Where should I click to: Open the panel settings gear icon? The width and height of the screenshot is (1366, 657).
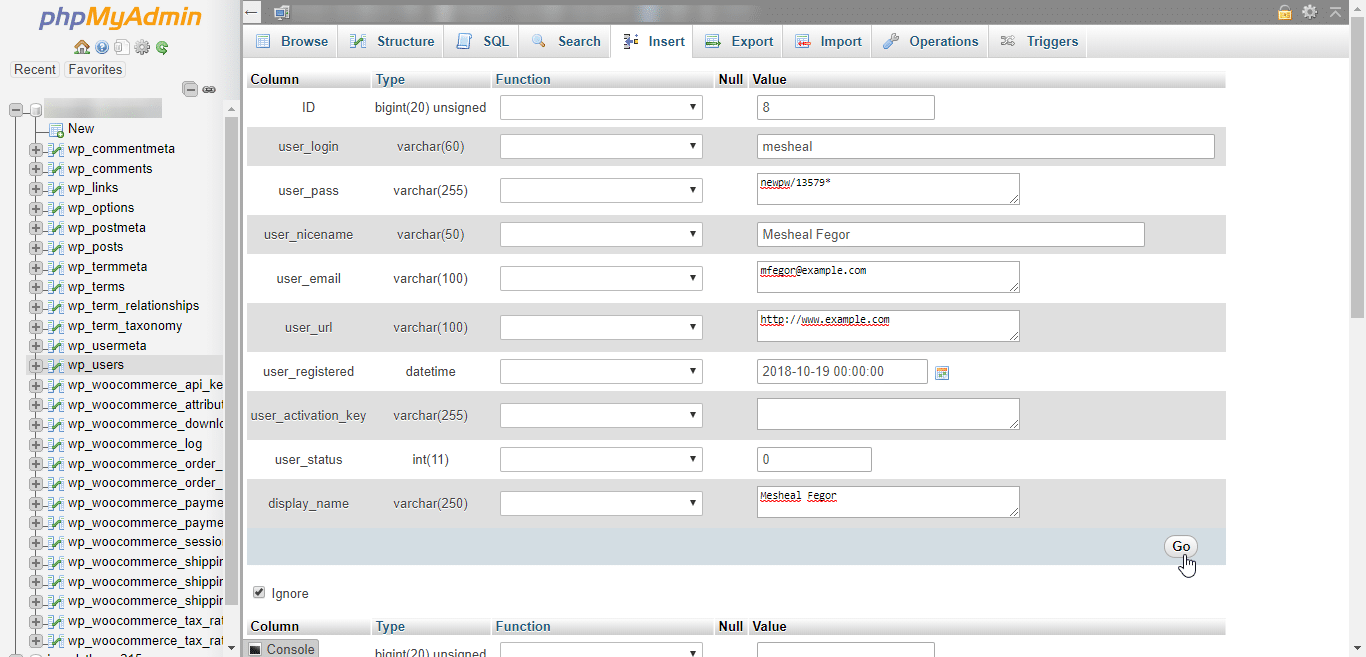pos(141,47)
